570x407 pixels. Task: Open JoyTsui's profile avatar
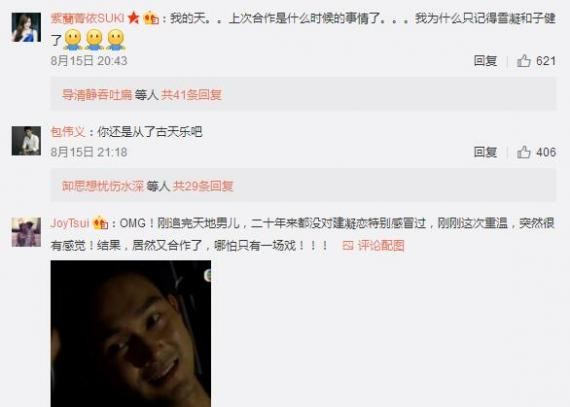click(x=26, y=232)
